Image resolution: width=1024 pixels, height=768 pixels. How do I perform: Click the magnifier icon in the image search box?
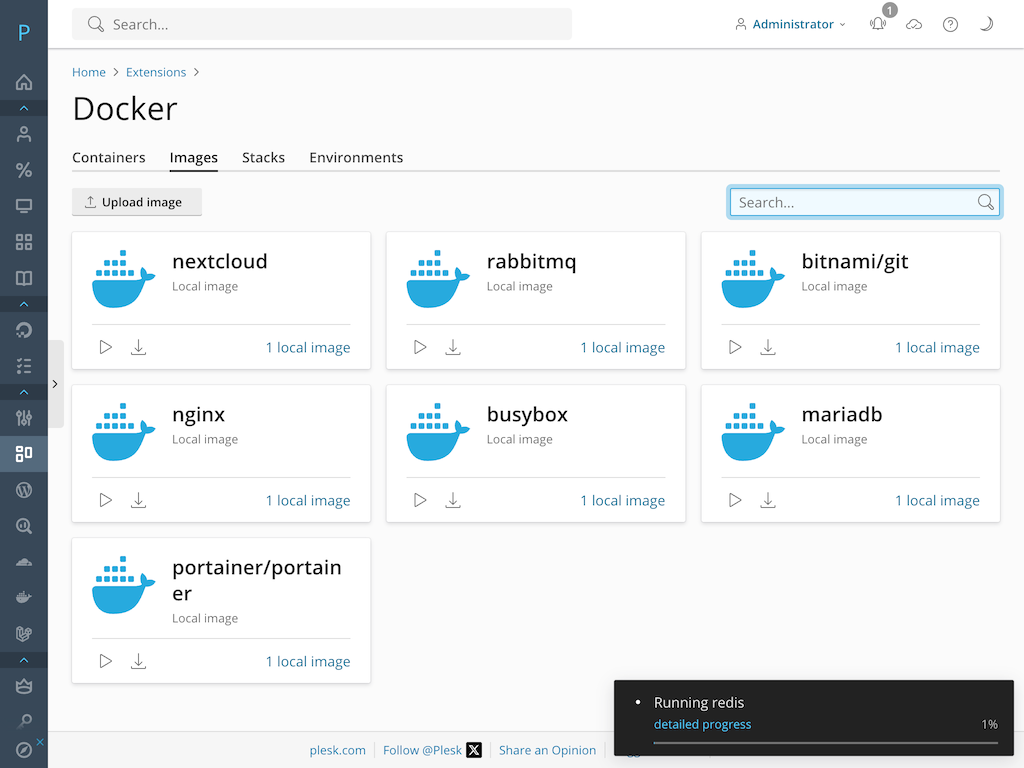point(985,201)
